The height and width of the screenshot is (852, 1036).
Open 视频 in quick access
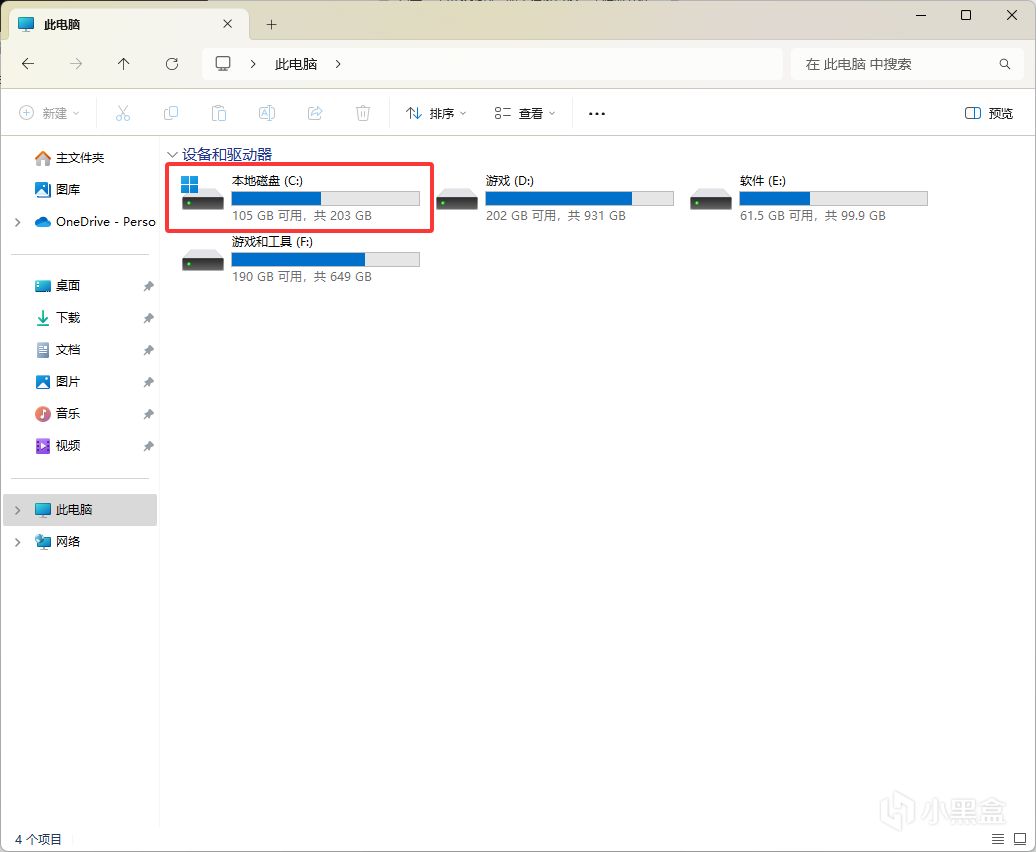point(57,446)
